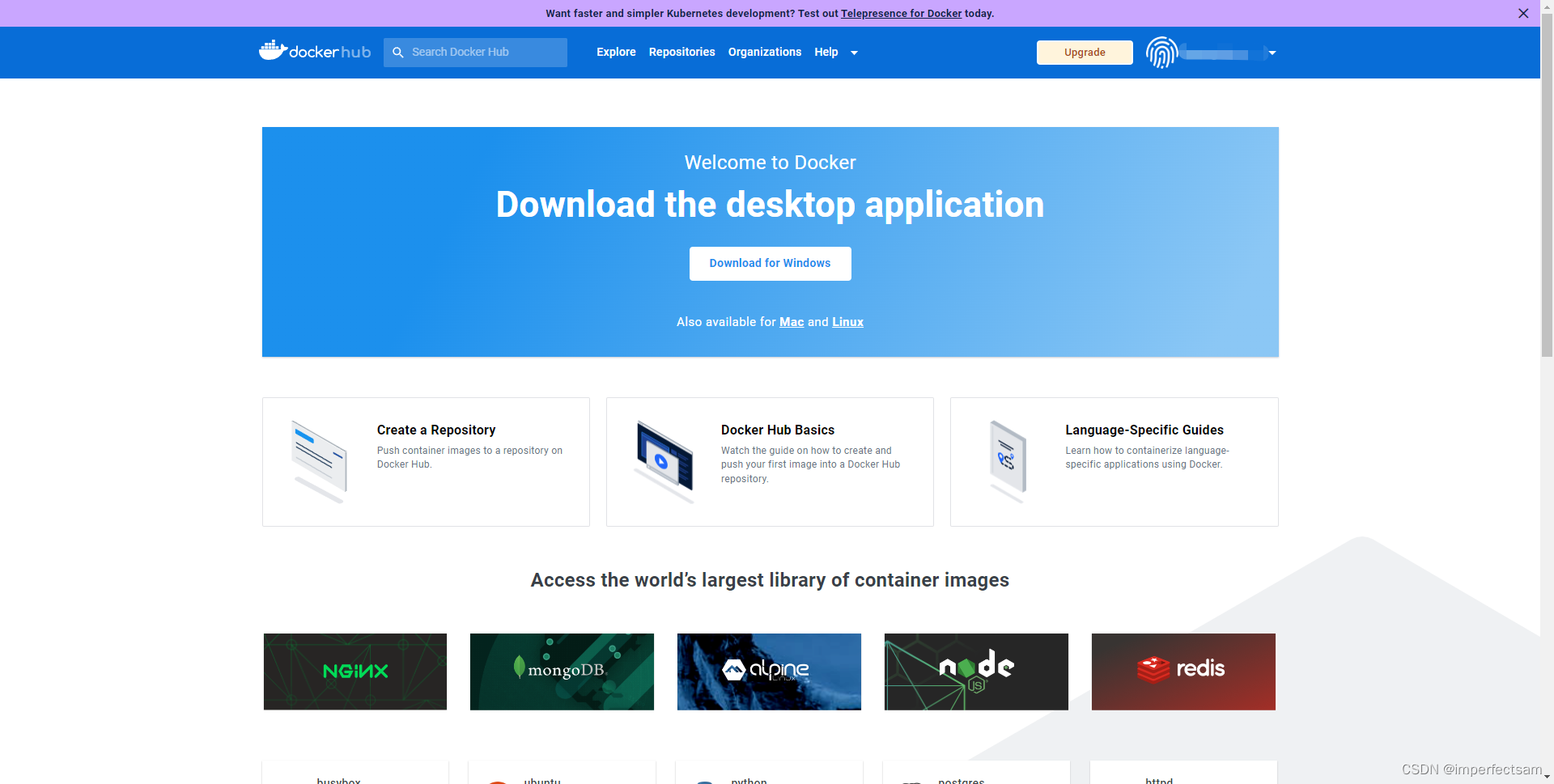
Task: Open the Explore menu item
Action: 616,52
